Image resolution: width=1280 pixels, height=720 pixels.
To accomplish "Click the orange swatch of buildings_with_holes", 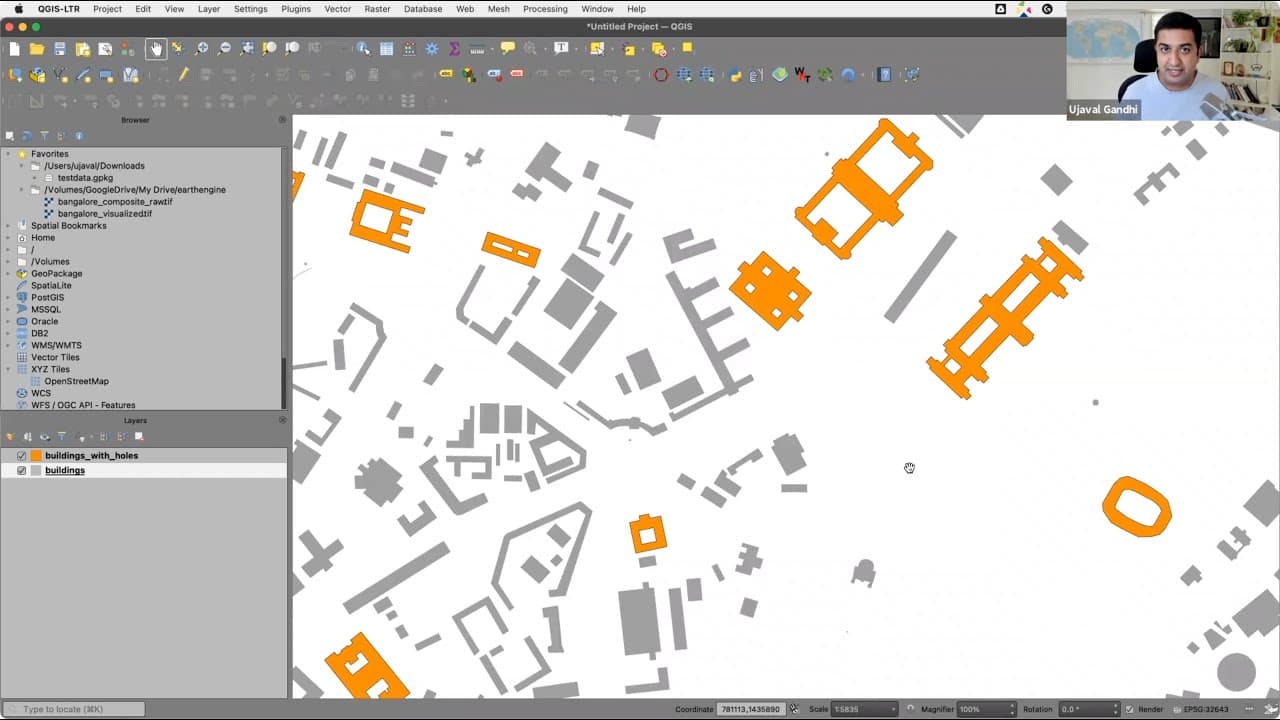I will 36,456.
